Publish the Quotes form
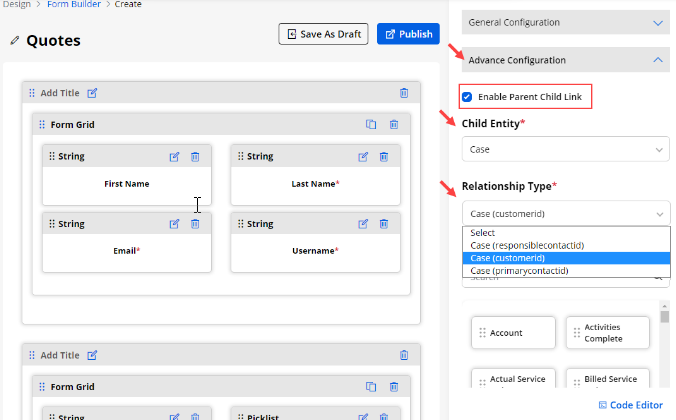Viewport: 676px width, 420px height. (x=408, y=34)
